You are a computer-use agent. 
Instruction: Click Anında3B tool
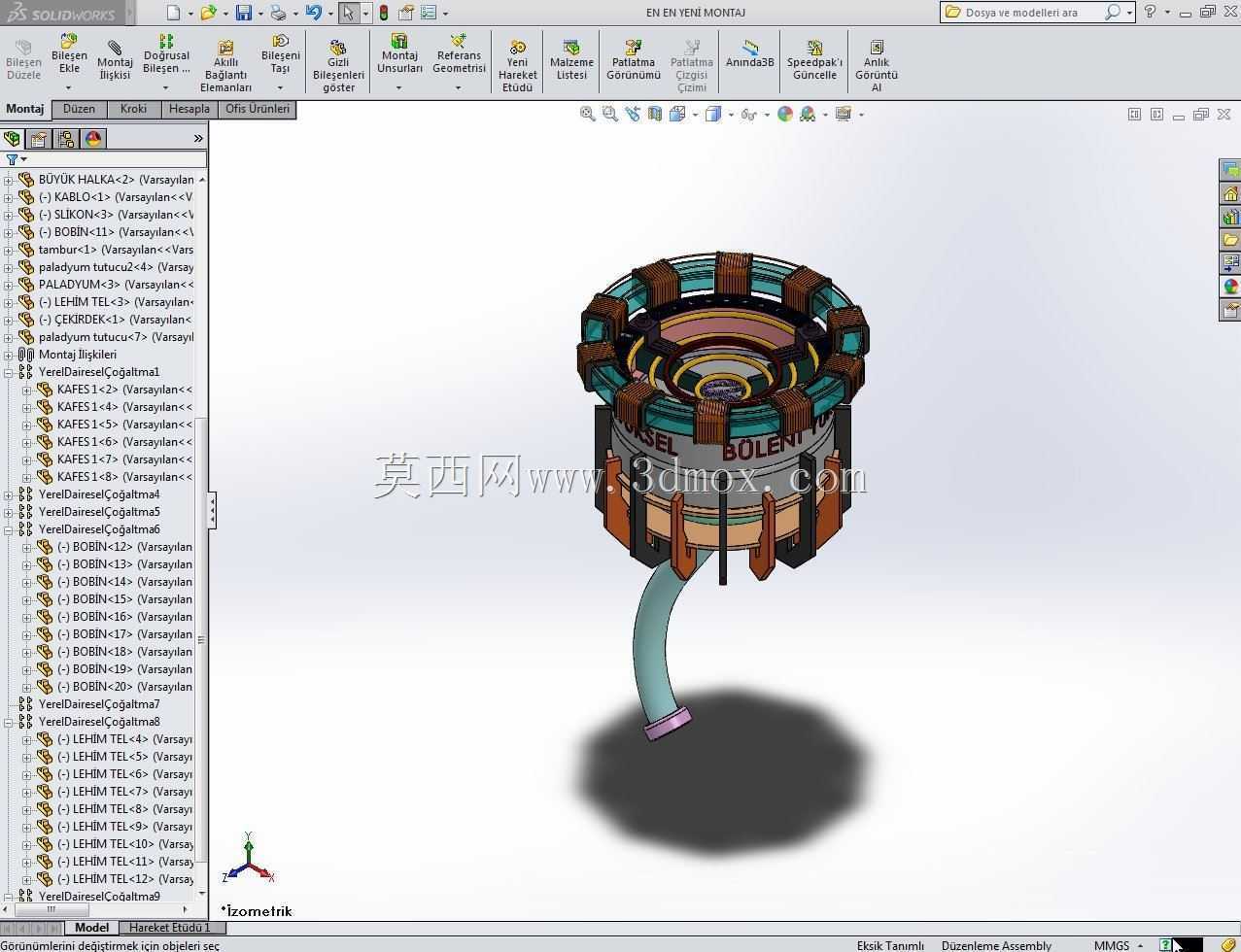pyautogui.click(x=749, y=53)
